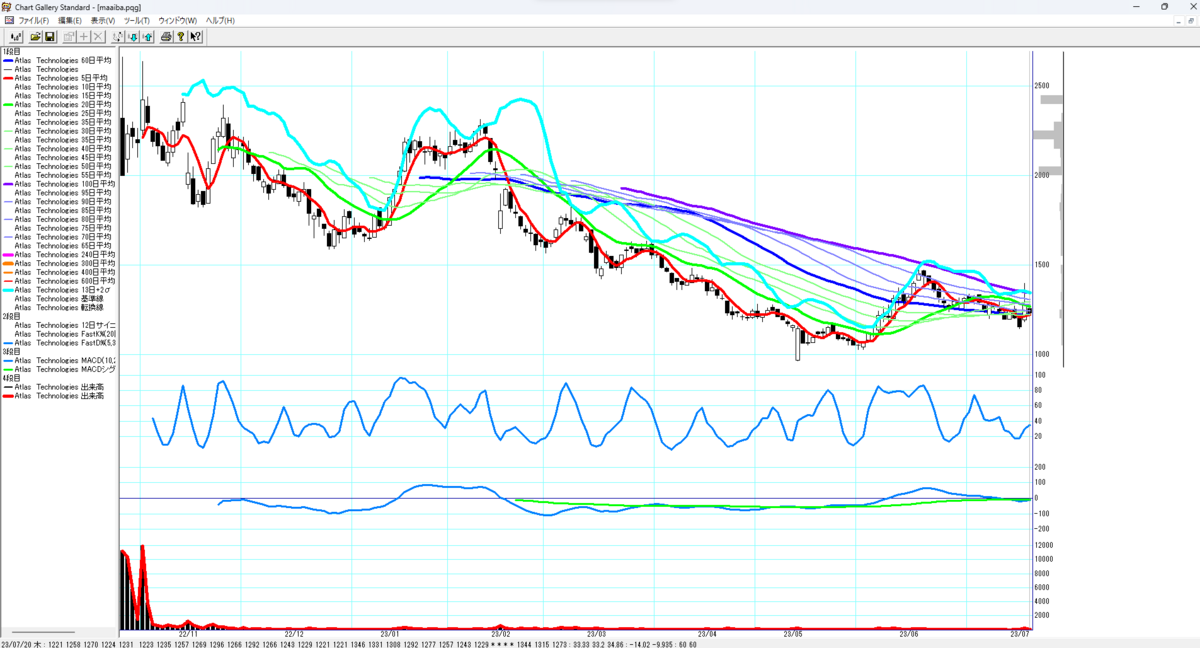The width and height of the screenshot is (1200, 648).
Task: Click the blue line swatch beside 60日平均
Action: pos(7,60)
